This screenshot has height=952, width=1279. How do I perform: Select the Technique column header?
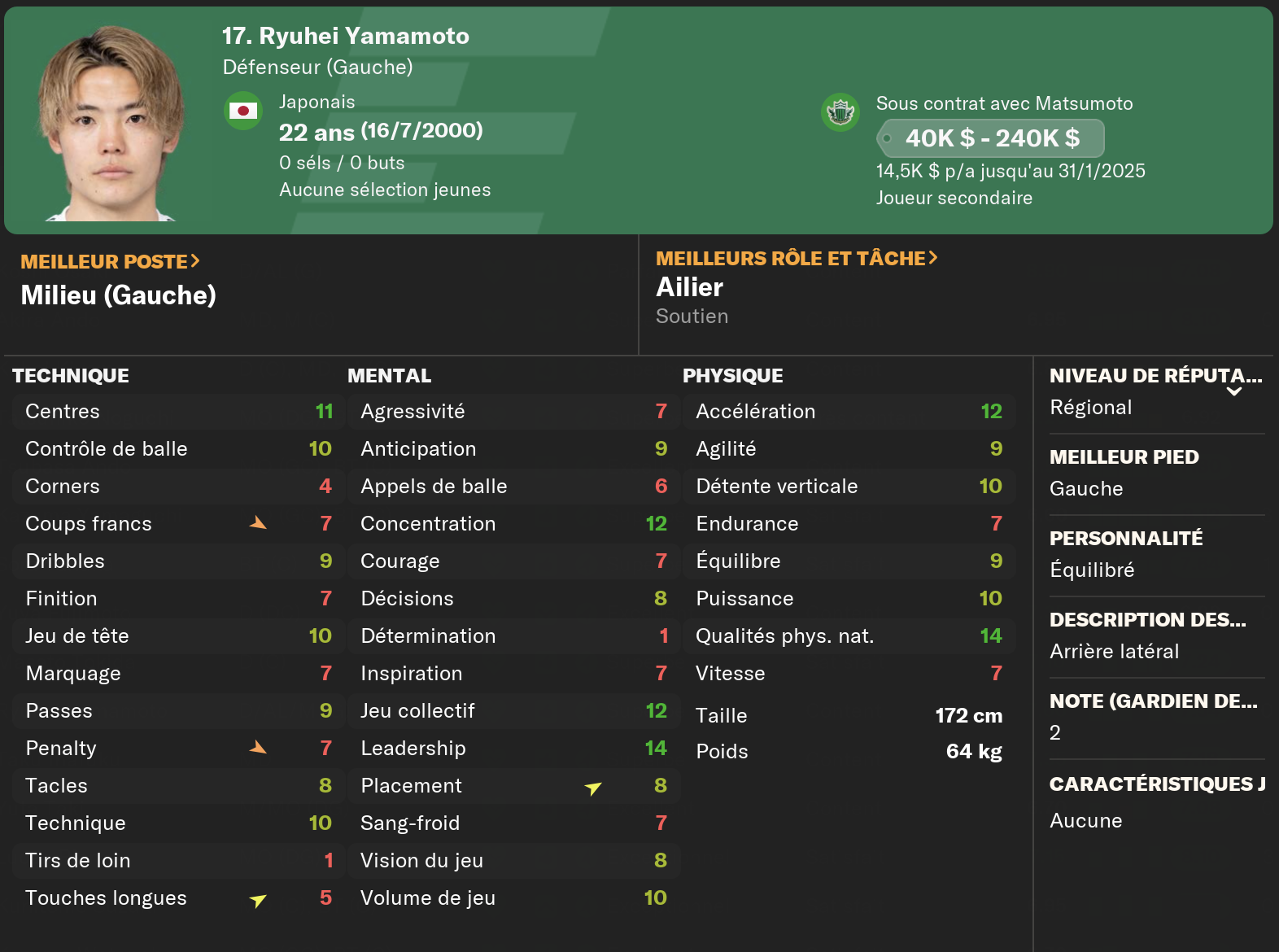coord(71,375)
